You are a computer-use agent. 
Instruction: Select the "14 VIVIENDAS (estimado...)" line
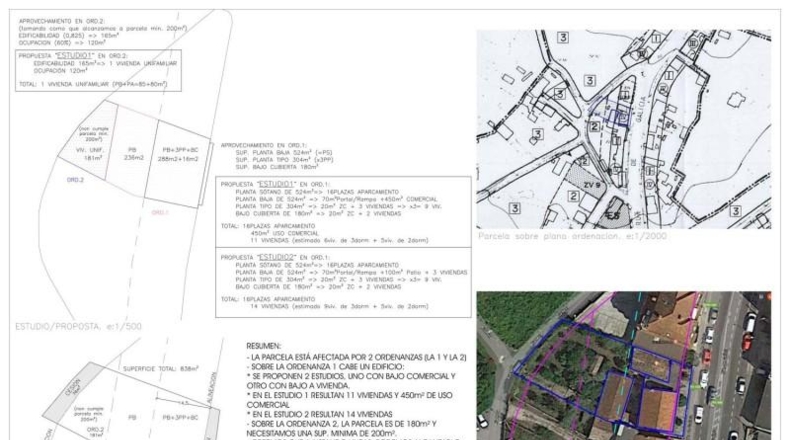(339, 306)
